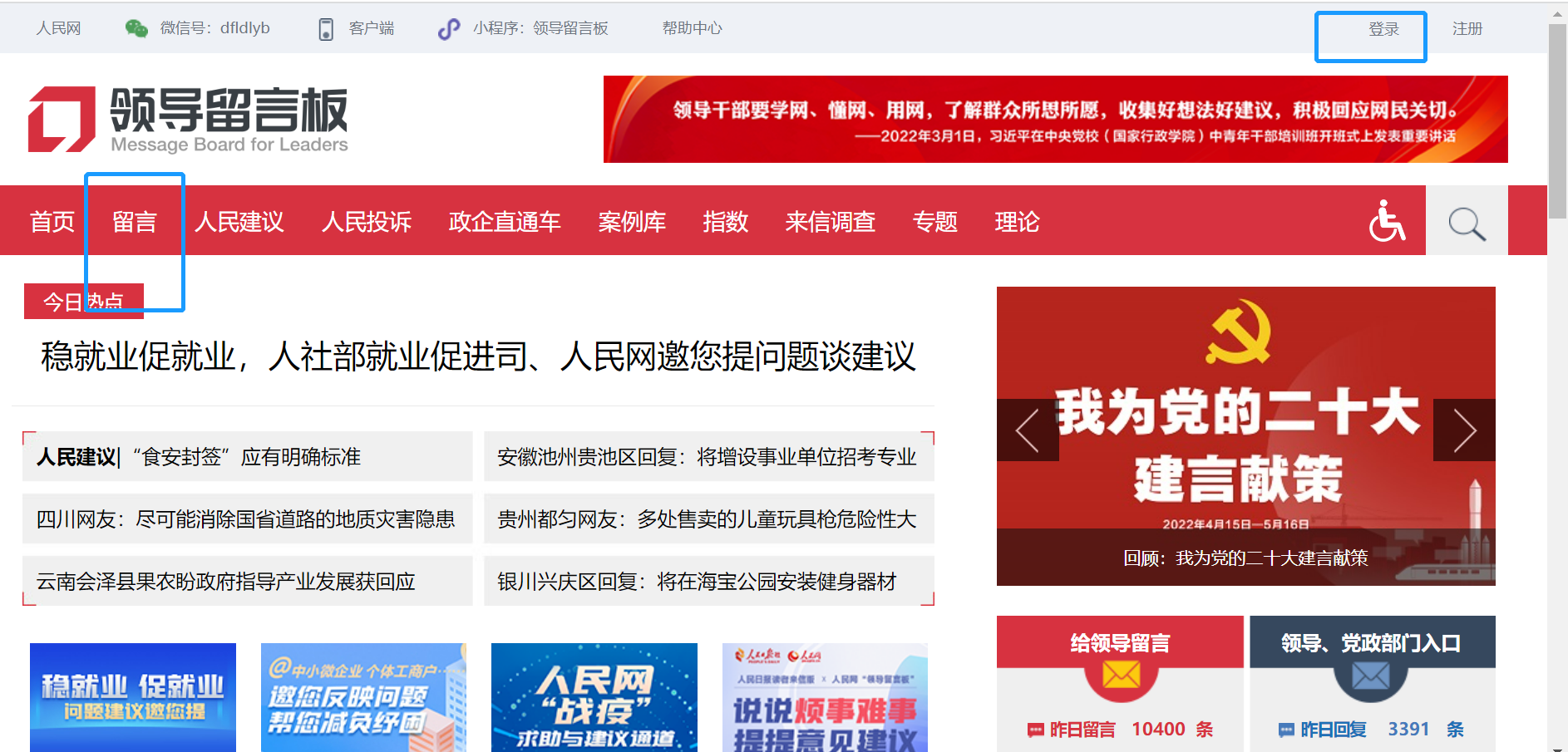The height and width of the screenshot is (752, 1568).
Task: Open the 稳就业 促就业 thumbnail
Action: 133,698
